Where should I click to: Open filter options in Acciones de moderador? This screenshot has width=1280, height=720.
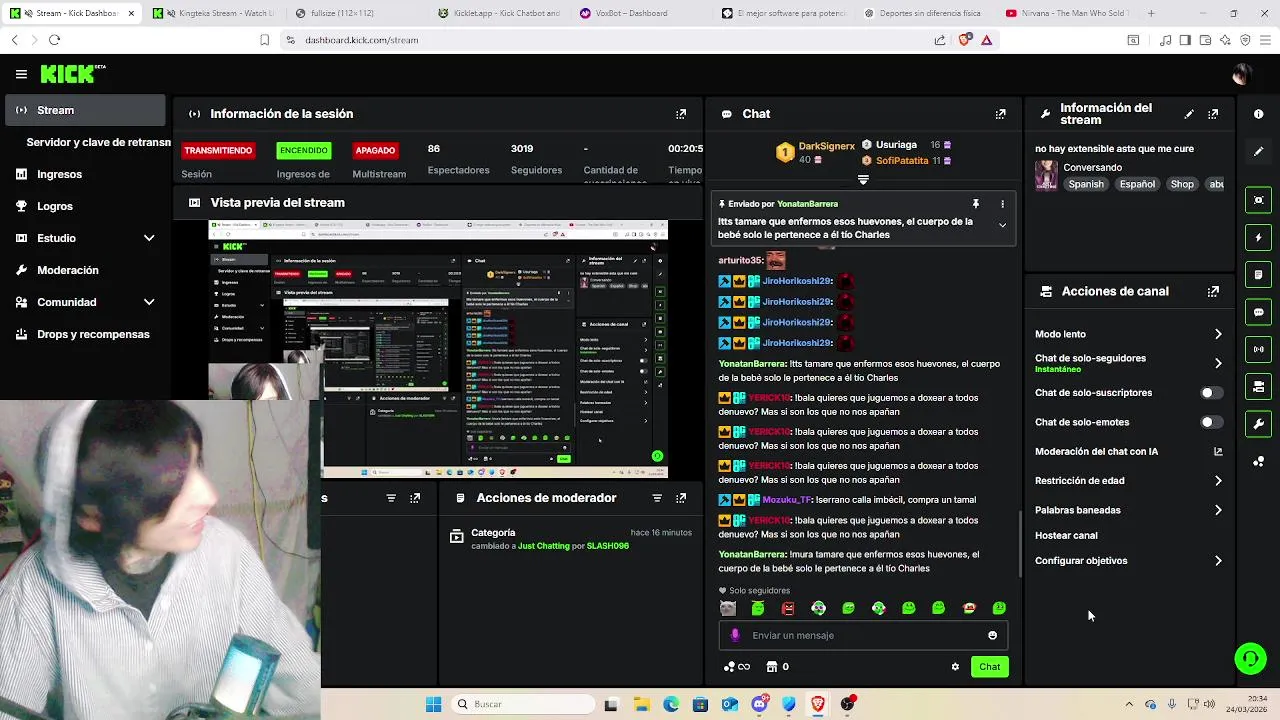coord(657,498)
